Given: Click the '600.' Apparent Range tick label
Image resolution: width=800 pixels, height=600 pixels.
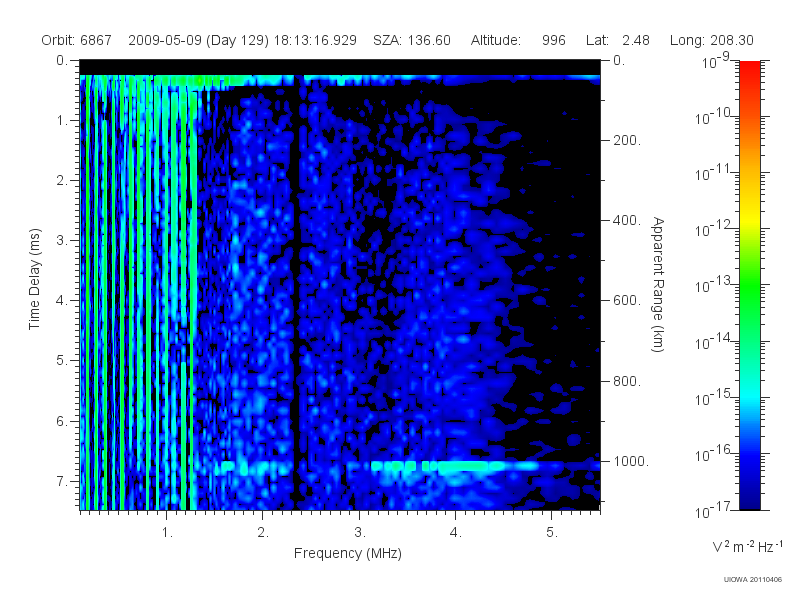Looking at the screenshot, I should (x=627, y=301).
